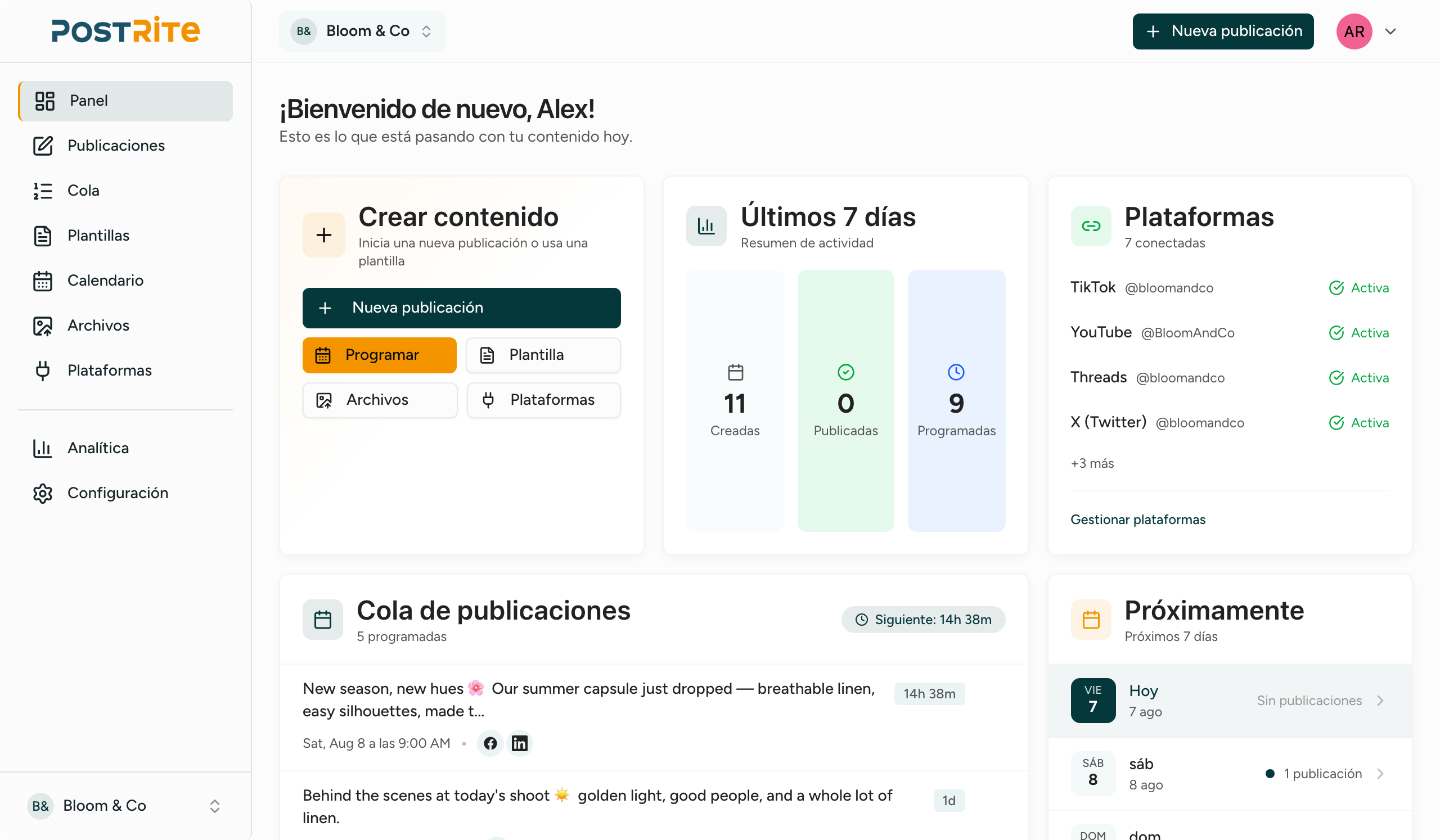Click '5 programadas' under Cola de publicaciones
Screen dimensions: 1440x840
(402, 636)
